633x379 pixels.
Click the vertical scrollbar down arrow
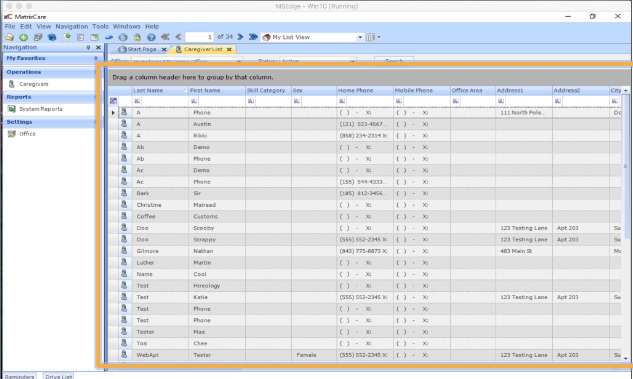(x=626, y=358)
